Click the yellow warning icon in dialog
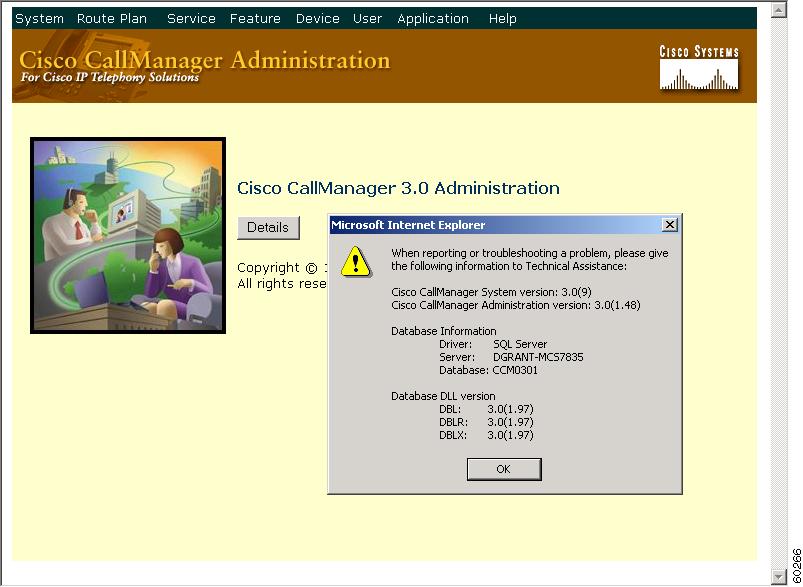 (x=355, y=262)
